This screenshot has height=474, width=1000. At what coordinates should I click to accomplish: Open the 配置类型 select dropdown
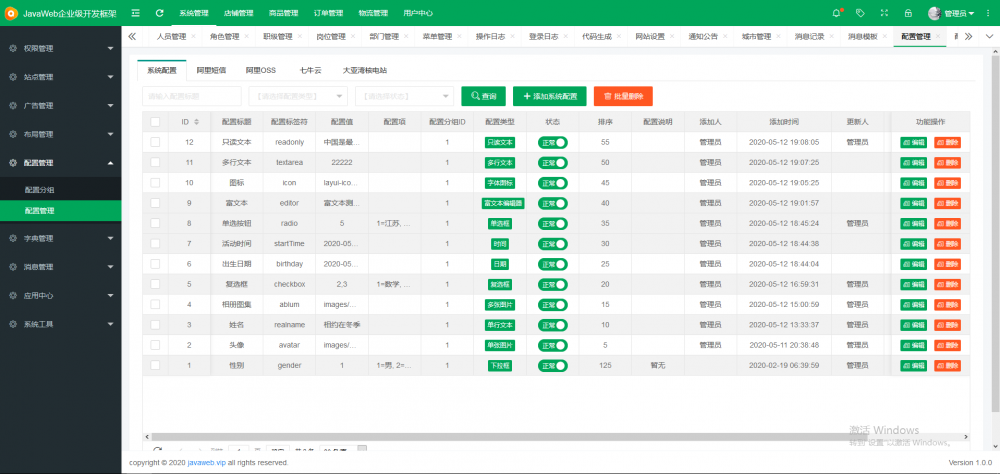point(298,96)
